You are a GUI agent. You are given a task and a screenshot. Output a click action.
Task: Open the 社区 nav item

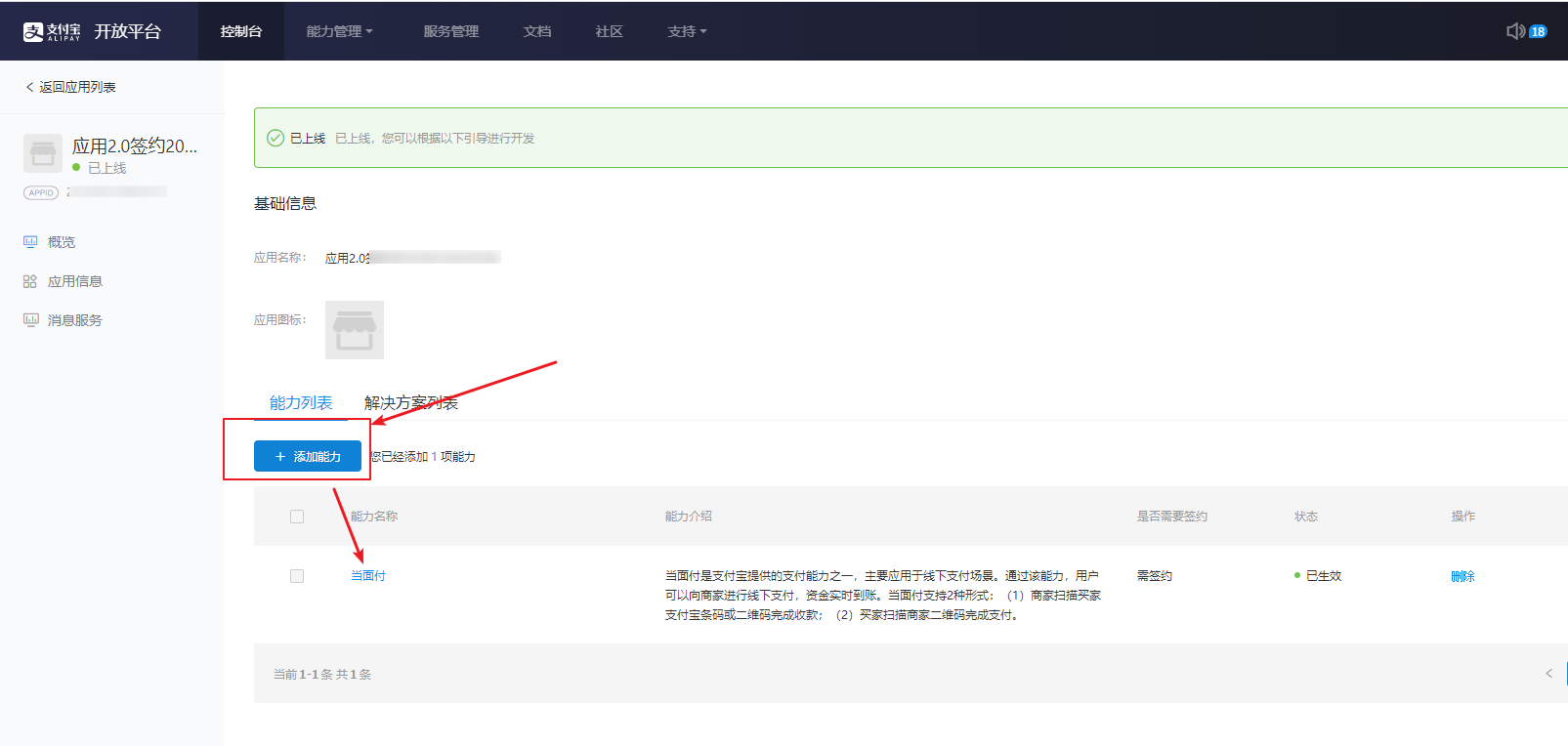pyautogui.click(x=610, y=31)
